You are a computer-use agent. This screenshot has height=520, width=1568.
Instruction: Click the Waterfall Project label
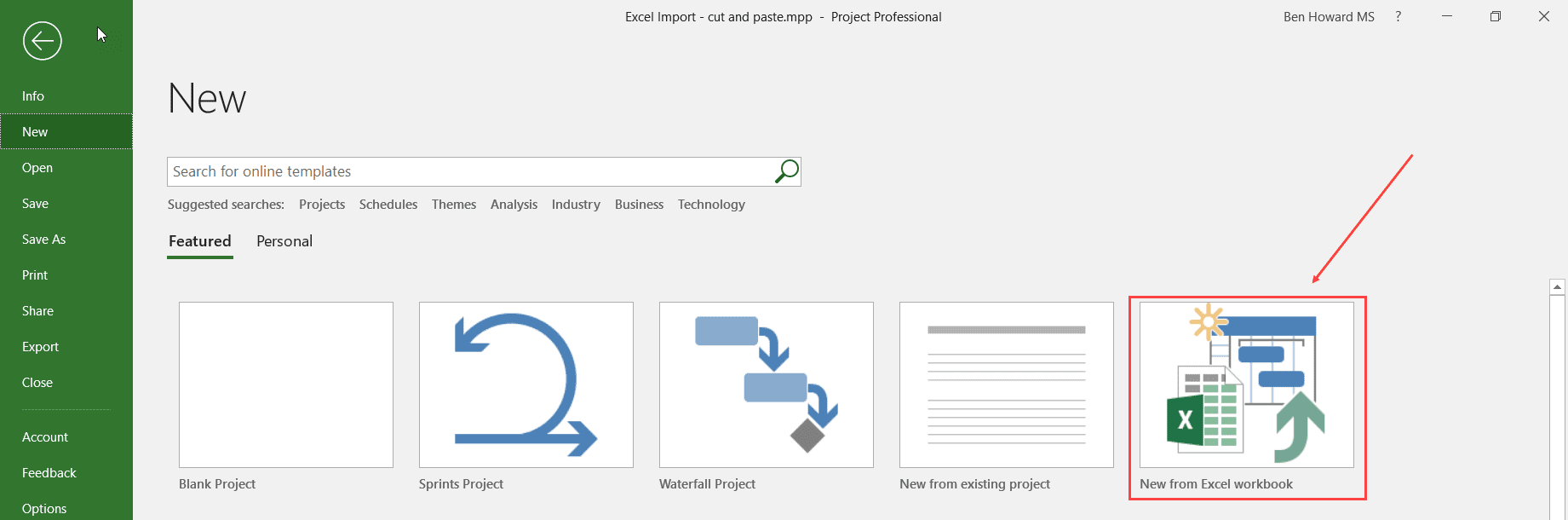pos(707,483)
